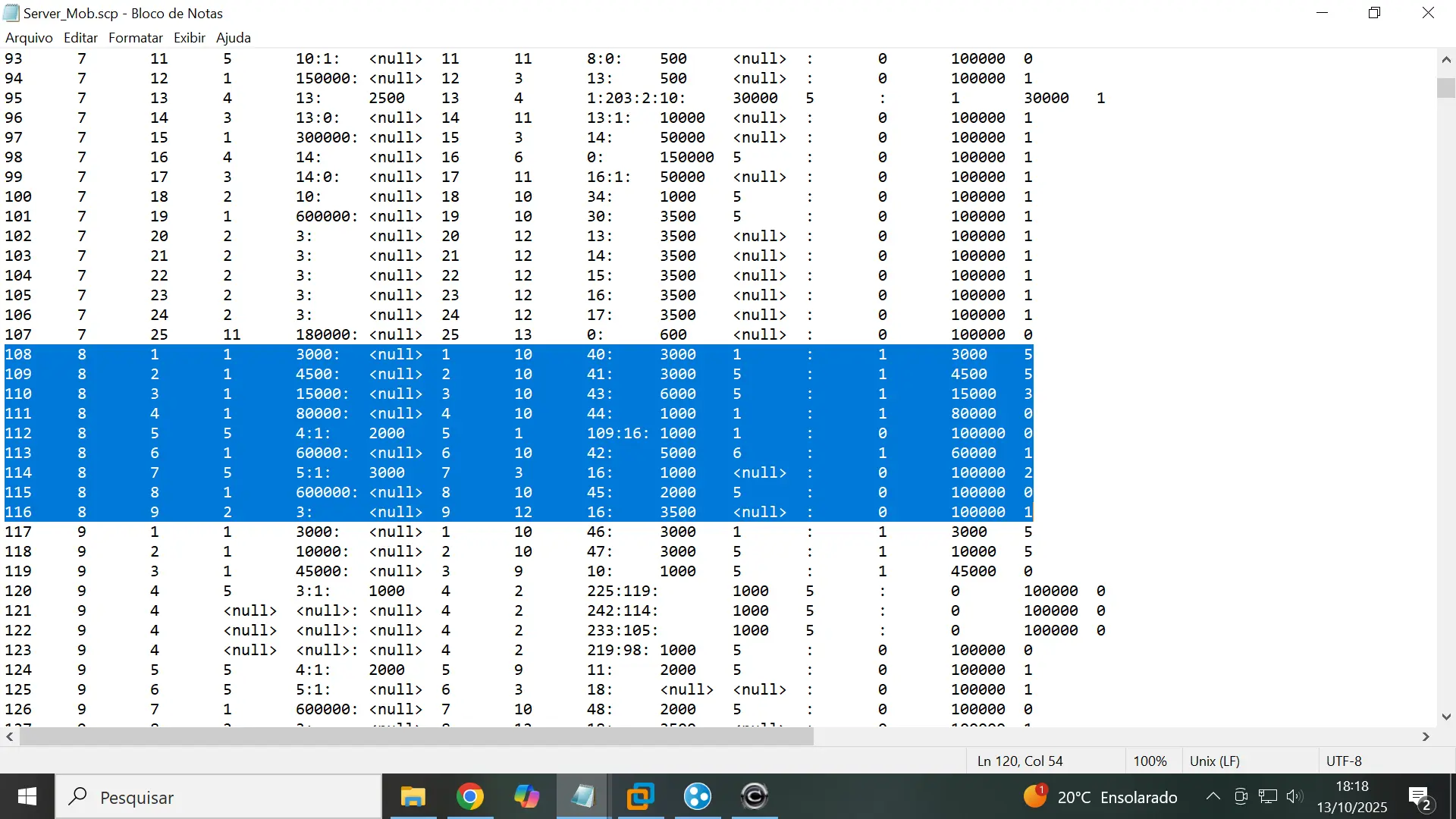This screenshot has width=1456, height=819.
Task: Open the blue circular dotted taskbar app
Action: click(698, 796)
